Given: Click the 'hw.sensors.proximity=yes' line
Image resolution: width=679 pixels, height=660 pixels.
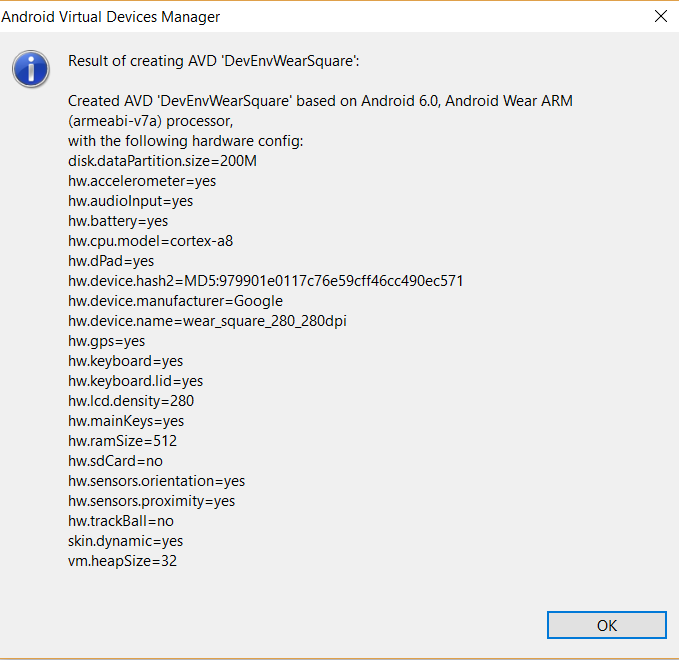Looking at the screenshot, I should (152, 501).
